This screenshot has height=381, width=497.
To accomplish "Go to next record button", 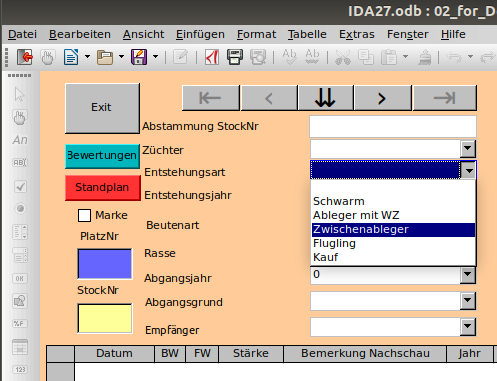I will 383,98.
